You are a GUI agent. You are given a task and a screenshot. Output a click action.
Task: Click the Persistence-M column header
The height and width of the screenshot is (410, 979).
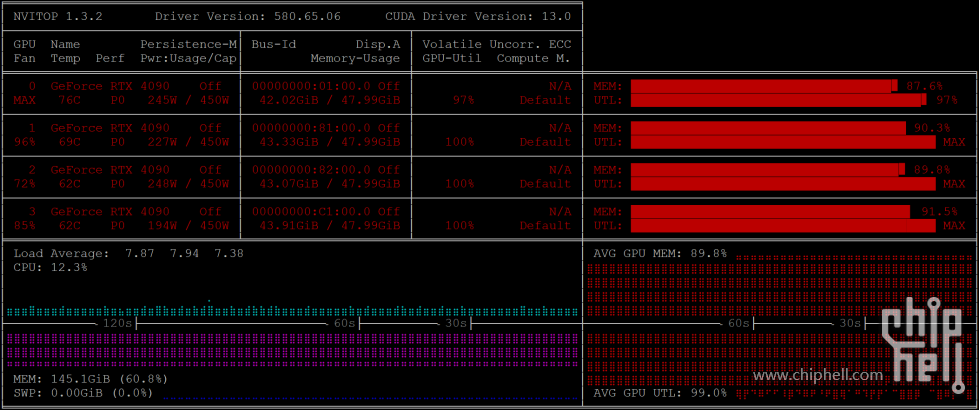pos(189,44)
